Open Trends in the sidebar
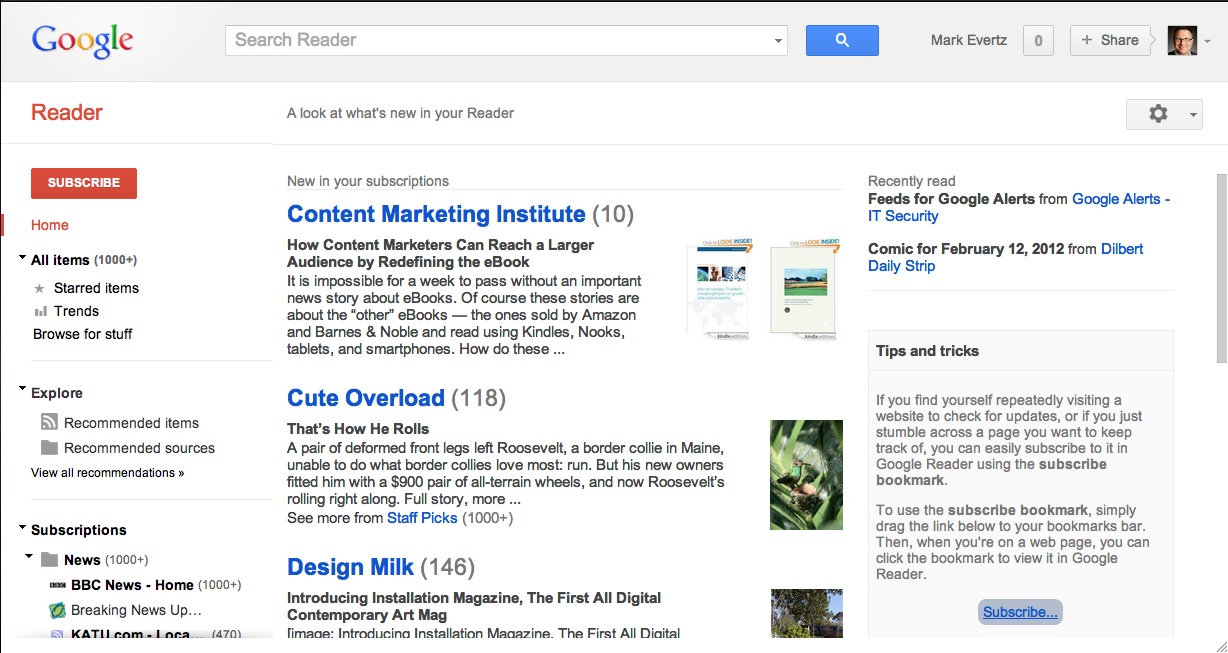Viewport: 1228px width, 653px height. 76,311
